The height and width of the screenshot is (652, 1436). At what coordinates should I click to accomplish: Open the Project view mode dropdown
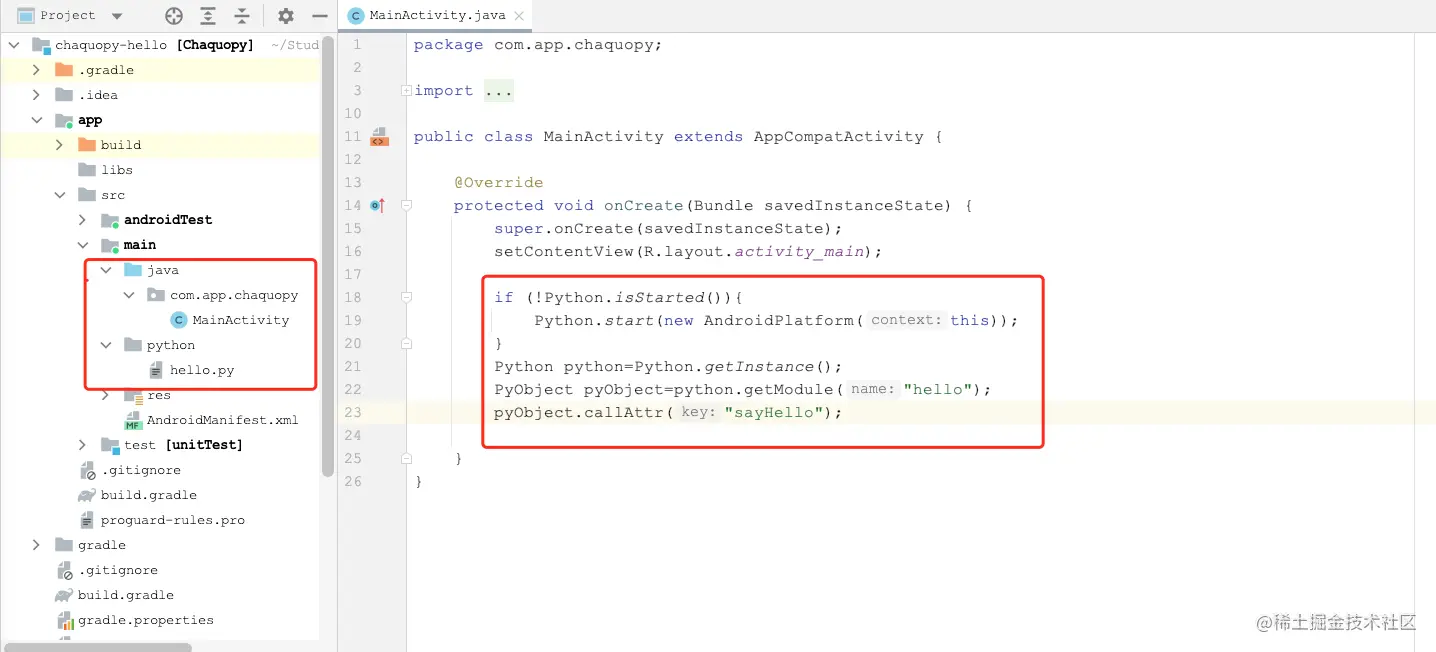click(115, 15)
